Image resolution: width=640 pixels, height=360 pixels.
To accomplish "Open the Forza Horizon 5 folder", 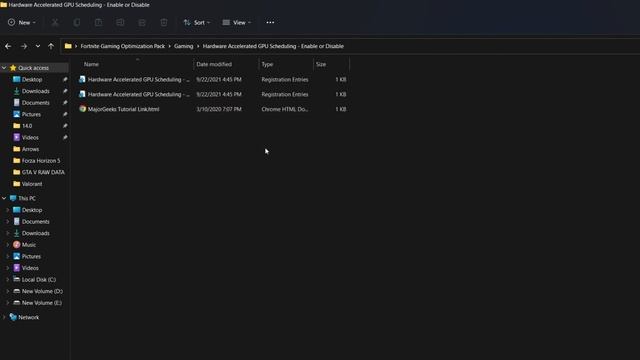I will tap(41, 161).
